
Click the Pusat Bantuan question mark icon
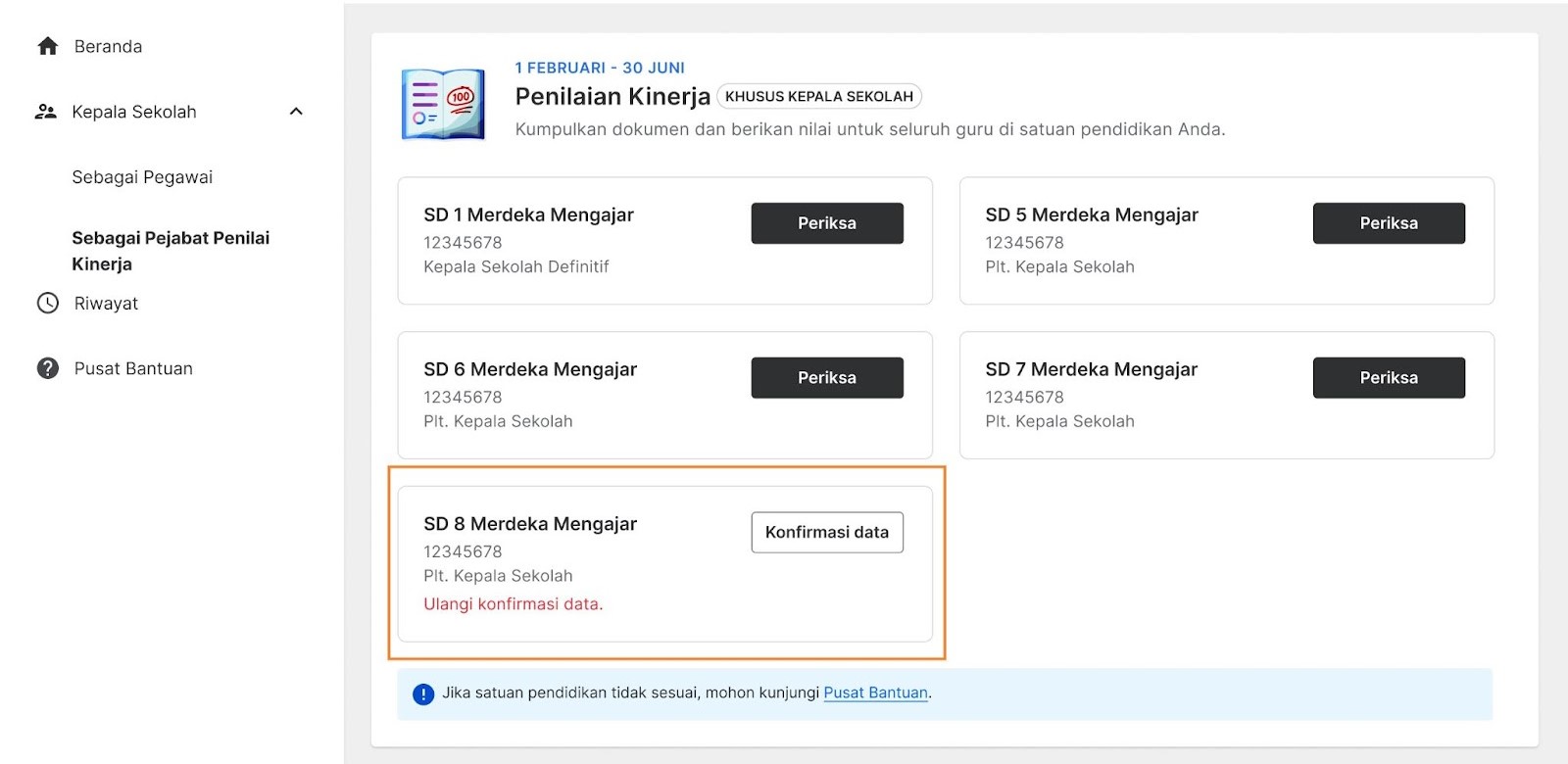[x=47, y=368]
